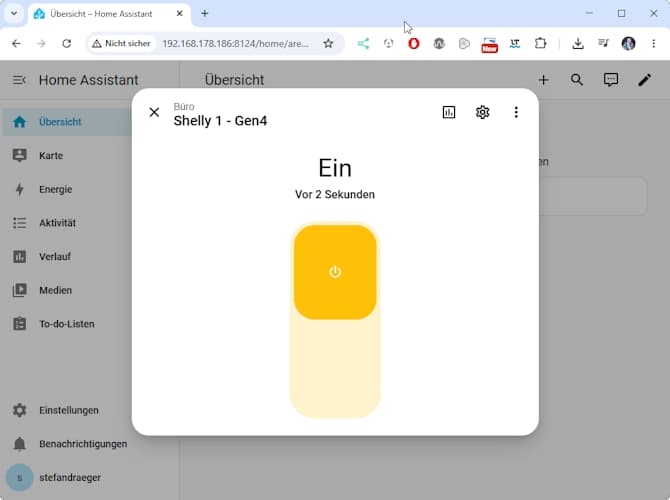Collapse the Home Assistant sidebar menu

pyautogui.click(x=19, y=80)
